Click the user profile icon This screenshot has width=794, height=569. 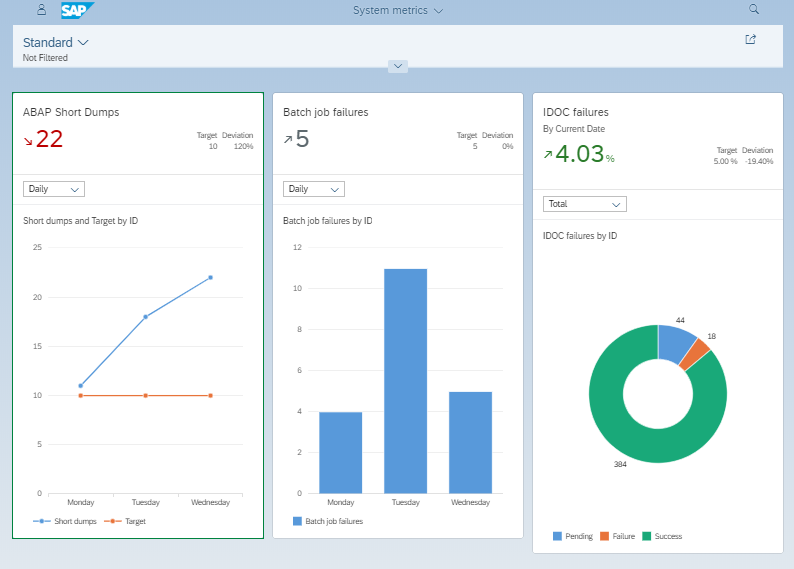(41, 10)
